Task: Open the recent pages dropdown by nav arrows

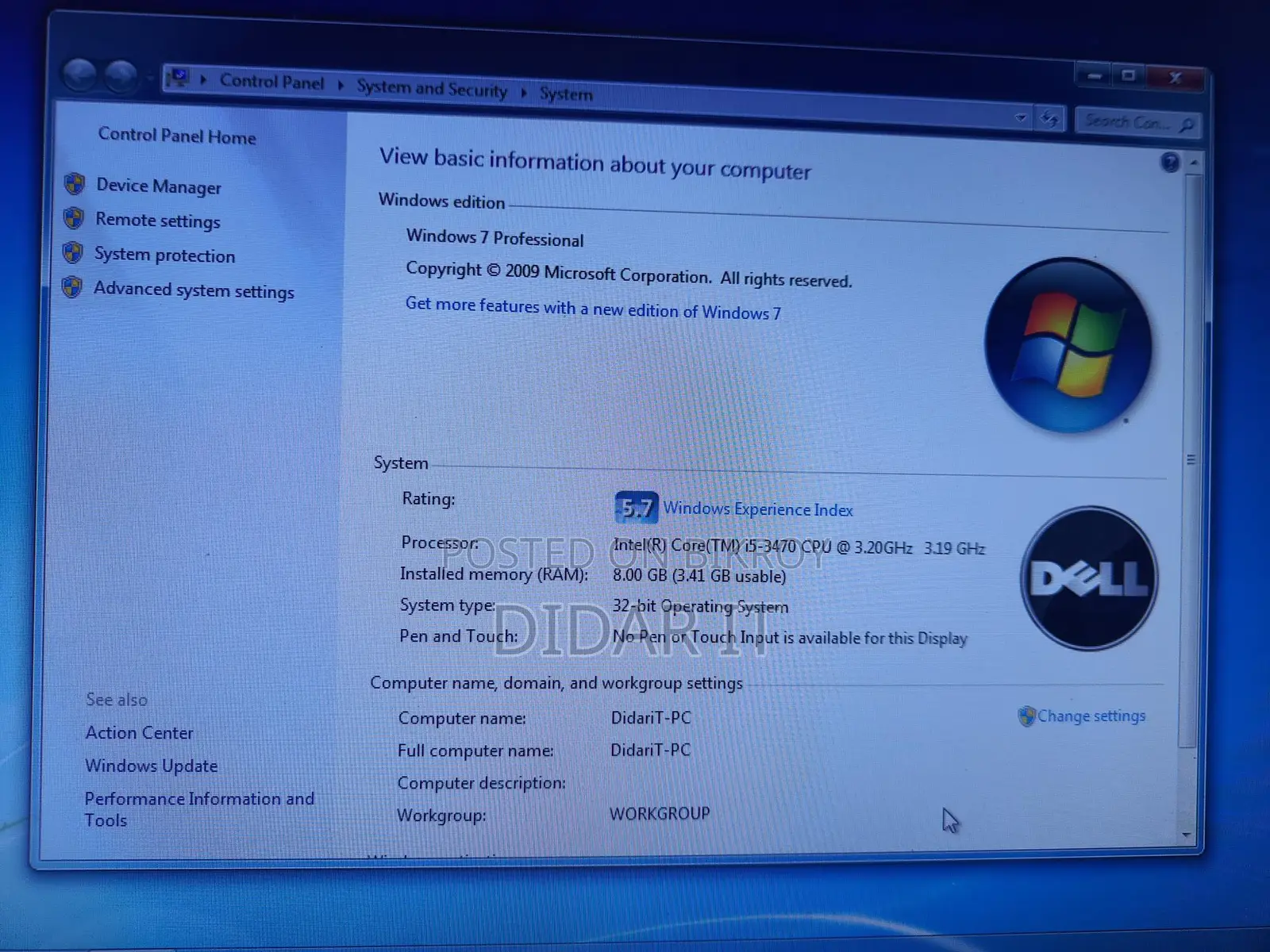Action: pyautogui.click(x=149, y=78)
